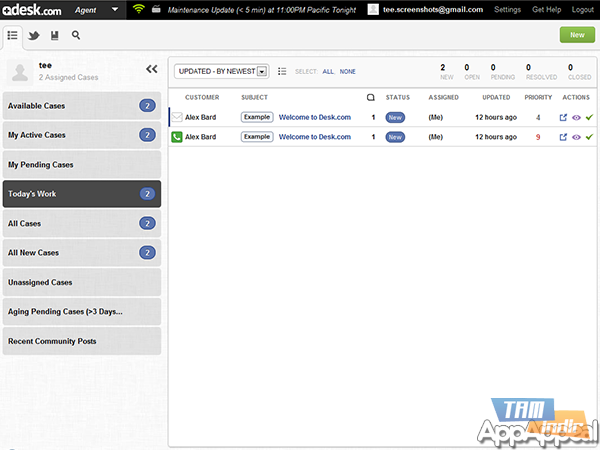
Task: Click Example label in phone case row
Action: pyautogui.click(x=257, y=137)
